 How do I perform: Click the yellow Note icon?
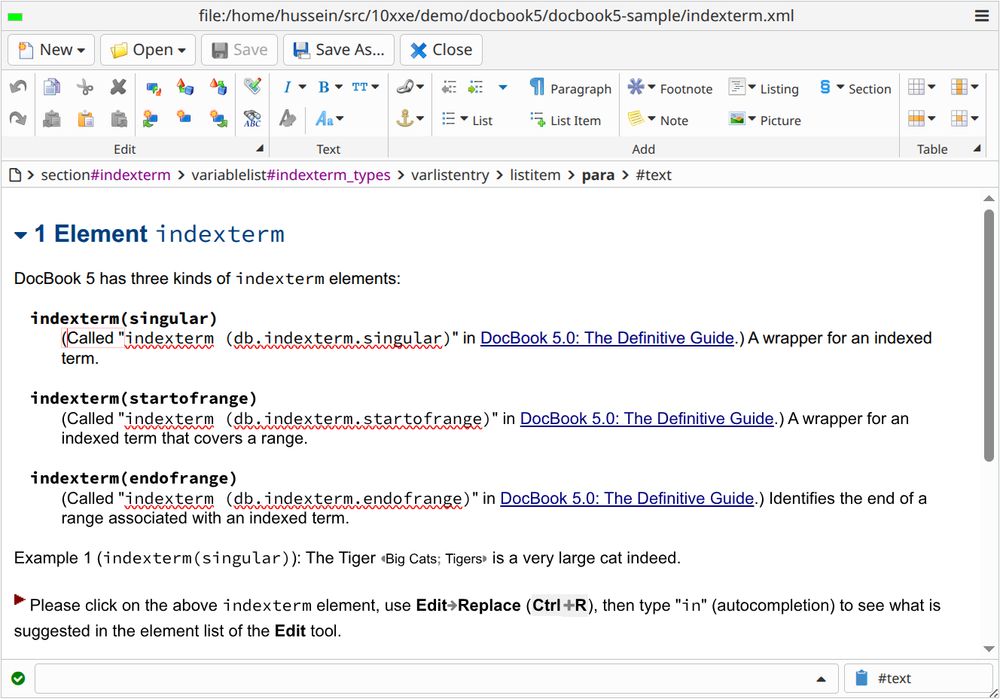pos(636,119)
